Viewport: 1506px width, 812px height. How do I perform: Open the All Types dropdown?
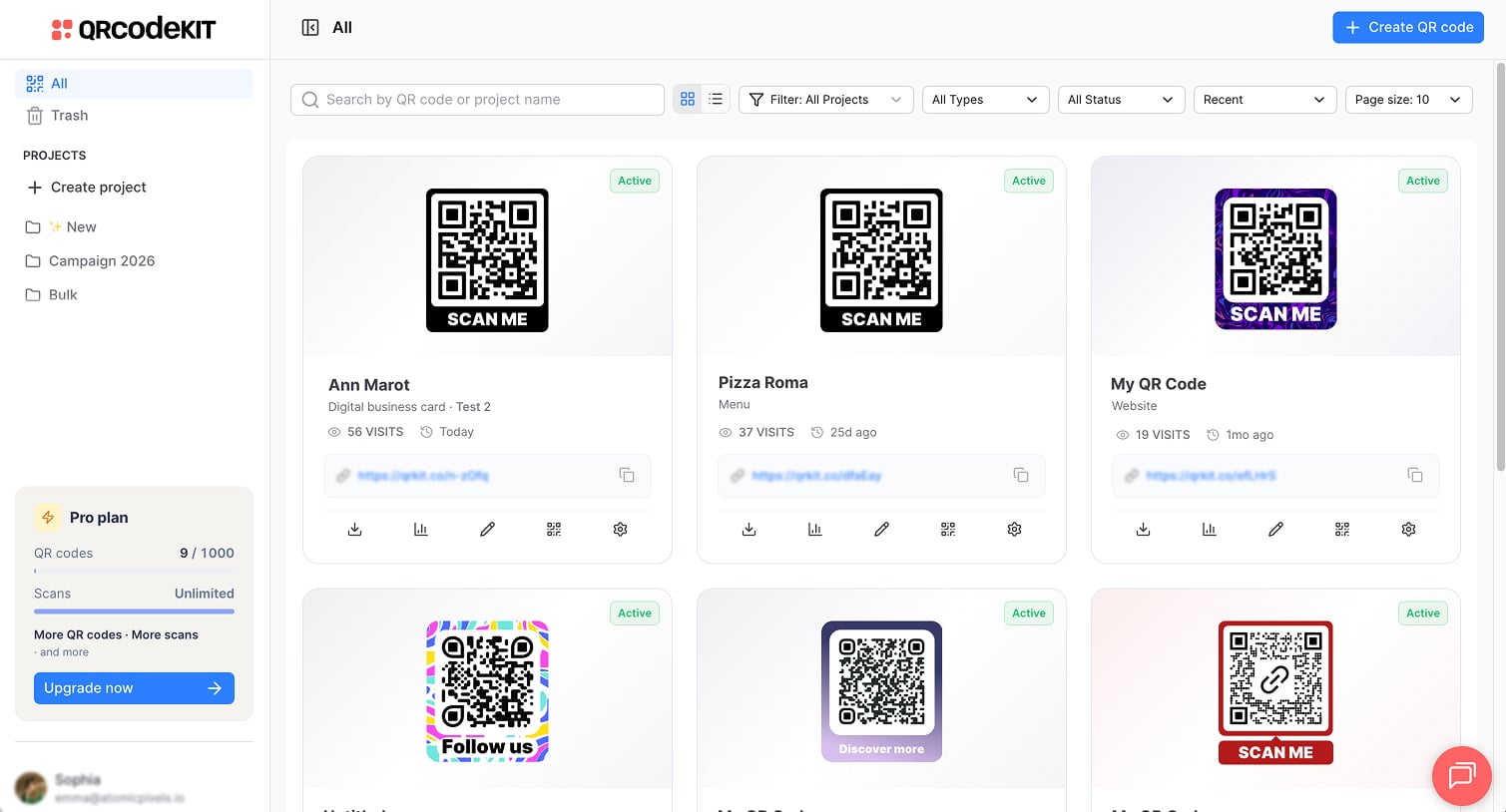(986, 100)
